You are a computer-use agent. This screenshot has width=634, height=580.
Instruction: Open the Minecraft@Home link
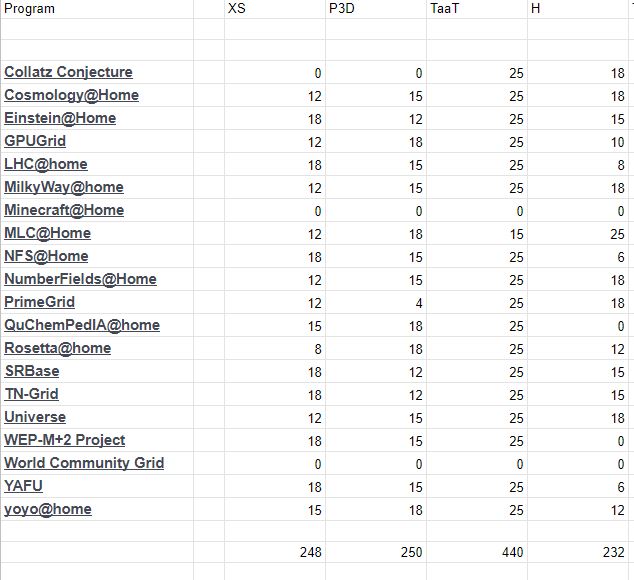(64, 210)
